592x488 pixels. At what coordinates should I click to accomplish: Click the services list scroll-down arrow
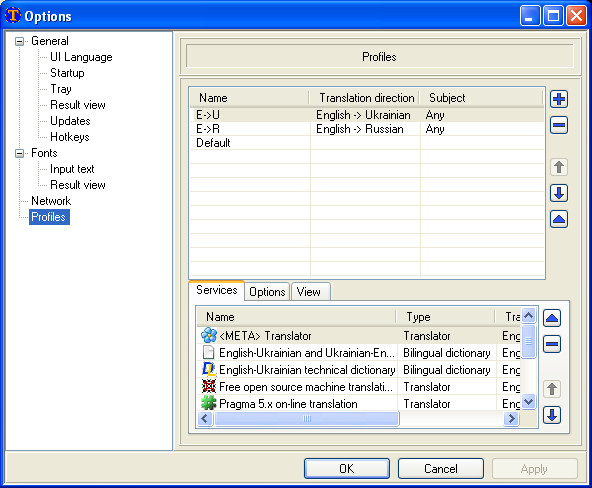click(529, 401)
